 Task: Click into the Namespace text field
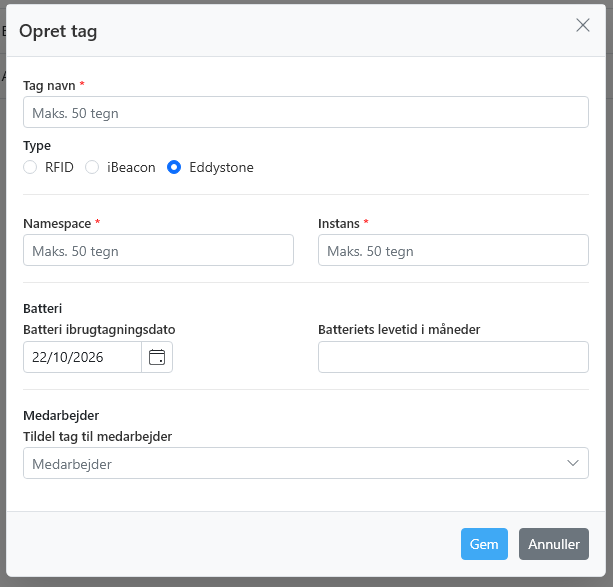tap(158, 250)
